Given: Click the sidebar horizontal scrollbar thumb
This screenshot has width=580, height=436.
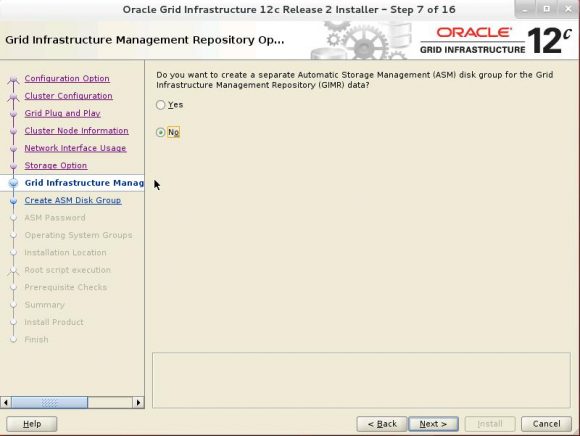Looking at the screenshot, I should pyautogui.click(x=50, y=402).
